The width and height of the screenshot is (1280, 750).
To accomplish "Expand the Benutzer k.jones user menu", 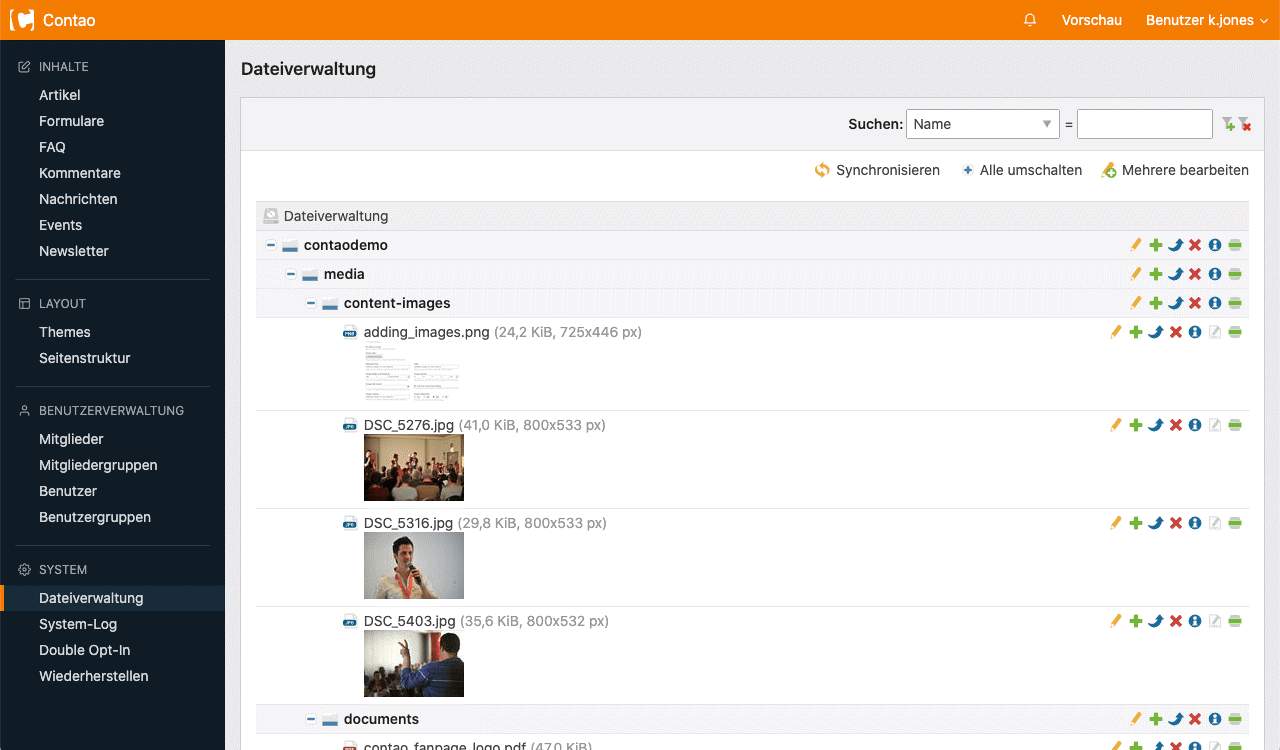I will pyautogui.click(x=1206, y=20).
